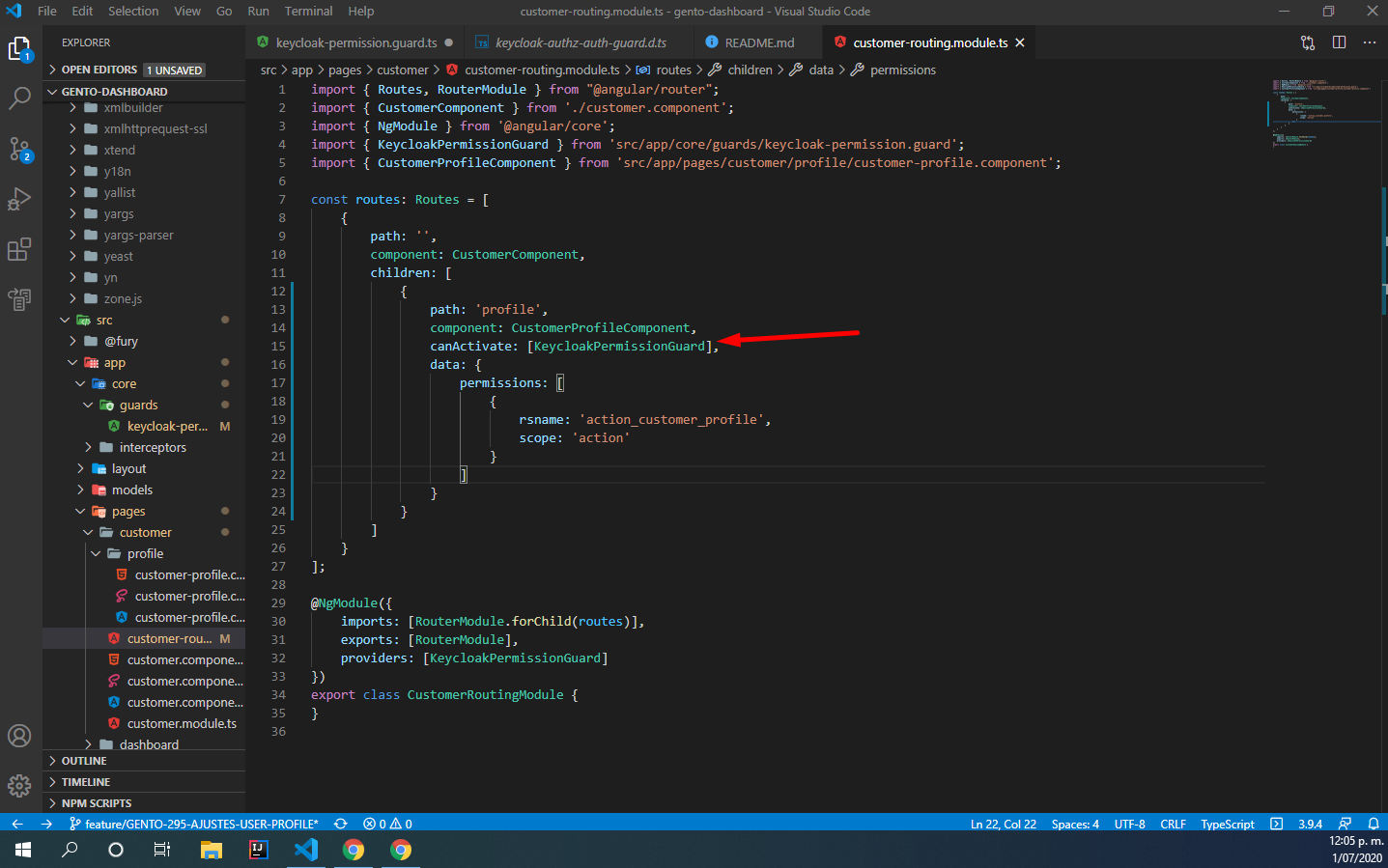Close the customer-routing.module.ts tab
1388x868 pixels.
(x=1019, y=42)
